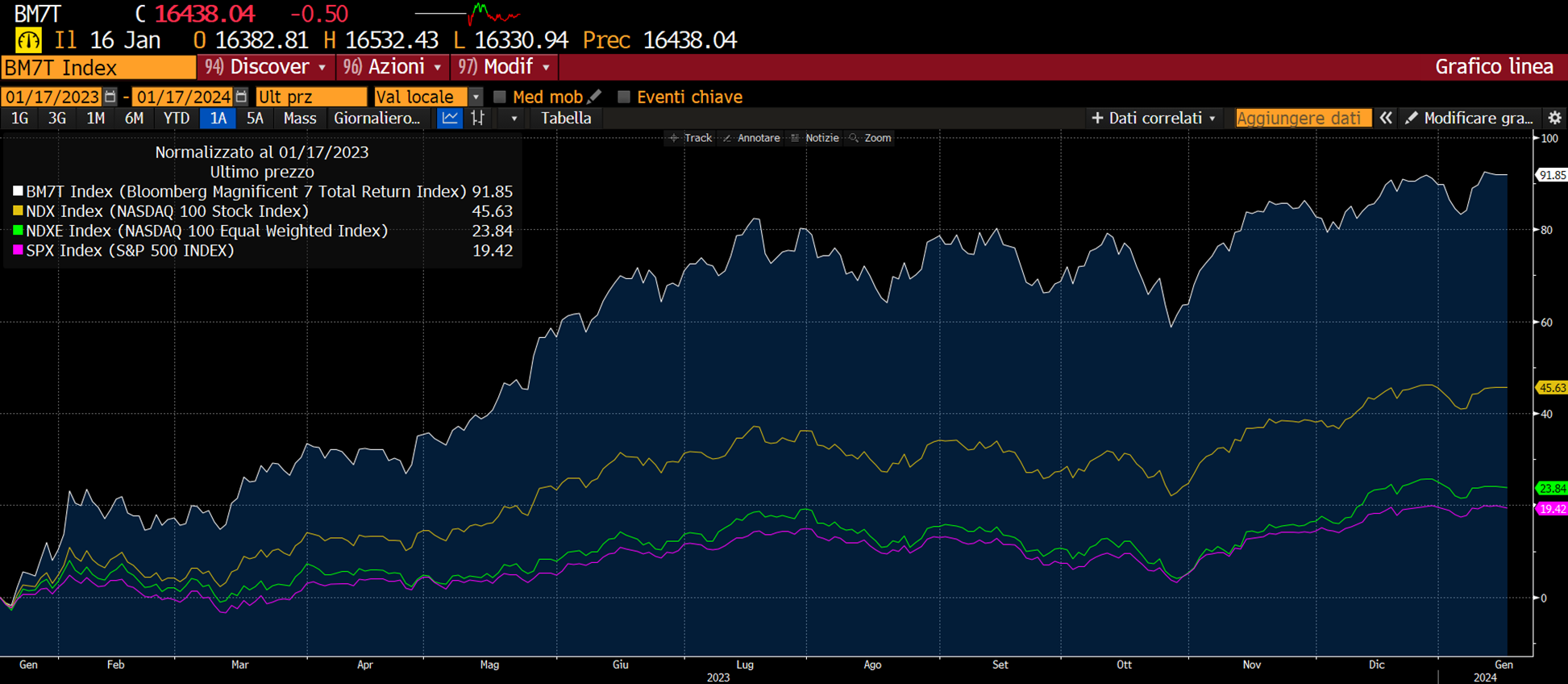Click the Normalizzato al 01/17/2023 legend header
The width and height of the screenshot is (1568, 684).
pyautogui.click(x=262, y=152)
